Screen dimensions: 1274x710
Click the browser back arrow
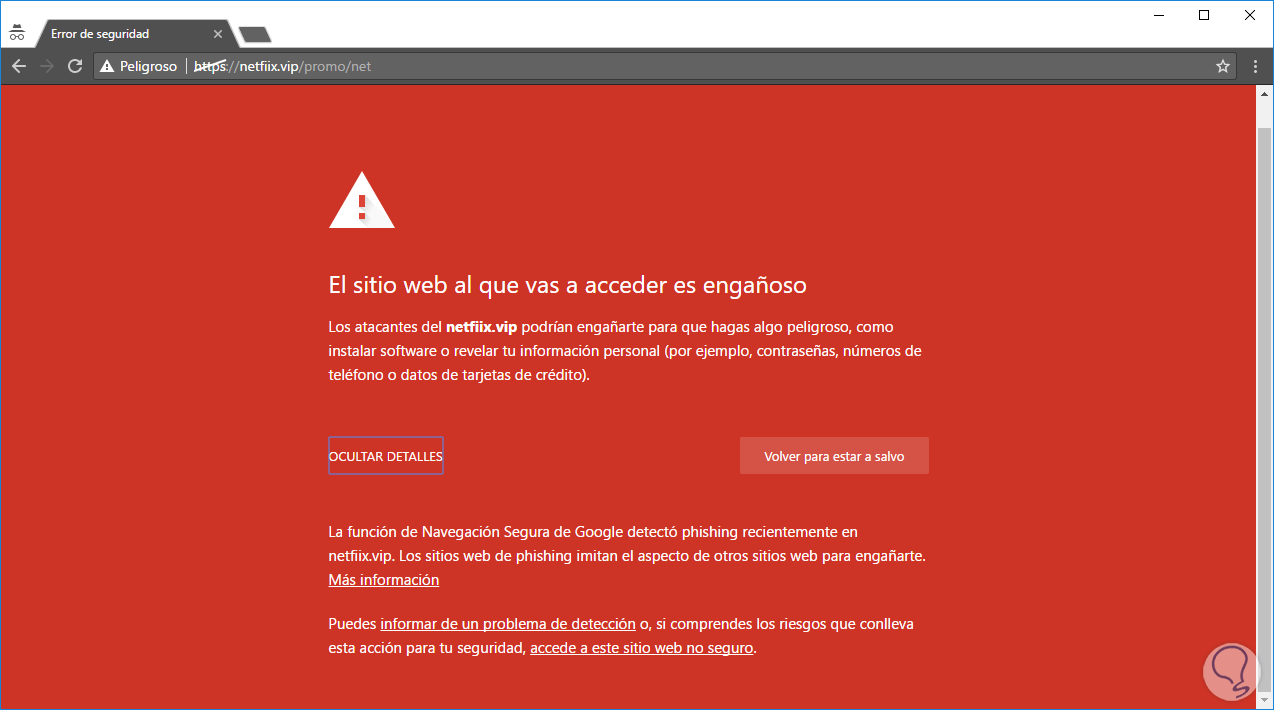tap(19, 66)
